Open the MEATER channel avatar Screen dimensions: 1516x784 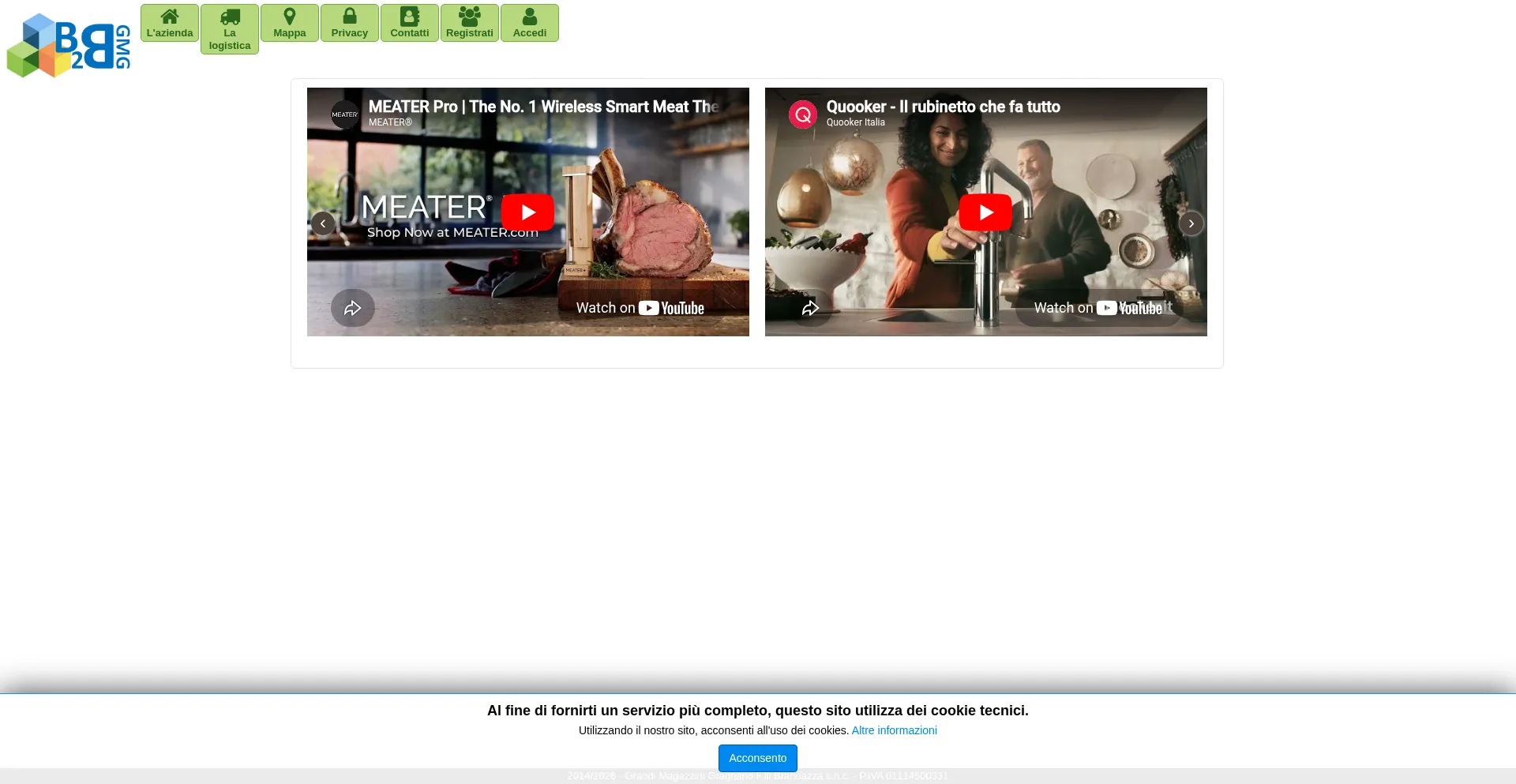click(345, 114)
